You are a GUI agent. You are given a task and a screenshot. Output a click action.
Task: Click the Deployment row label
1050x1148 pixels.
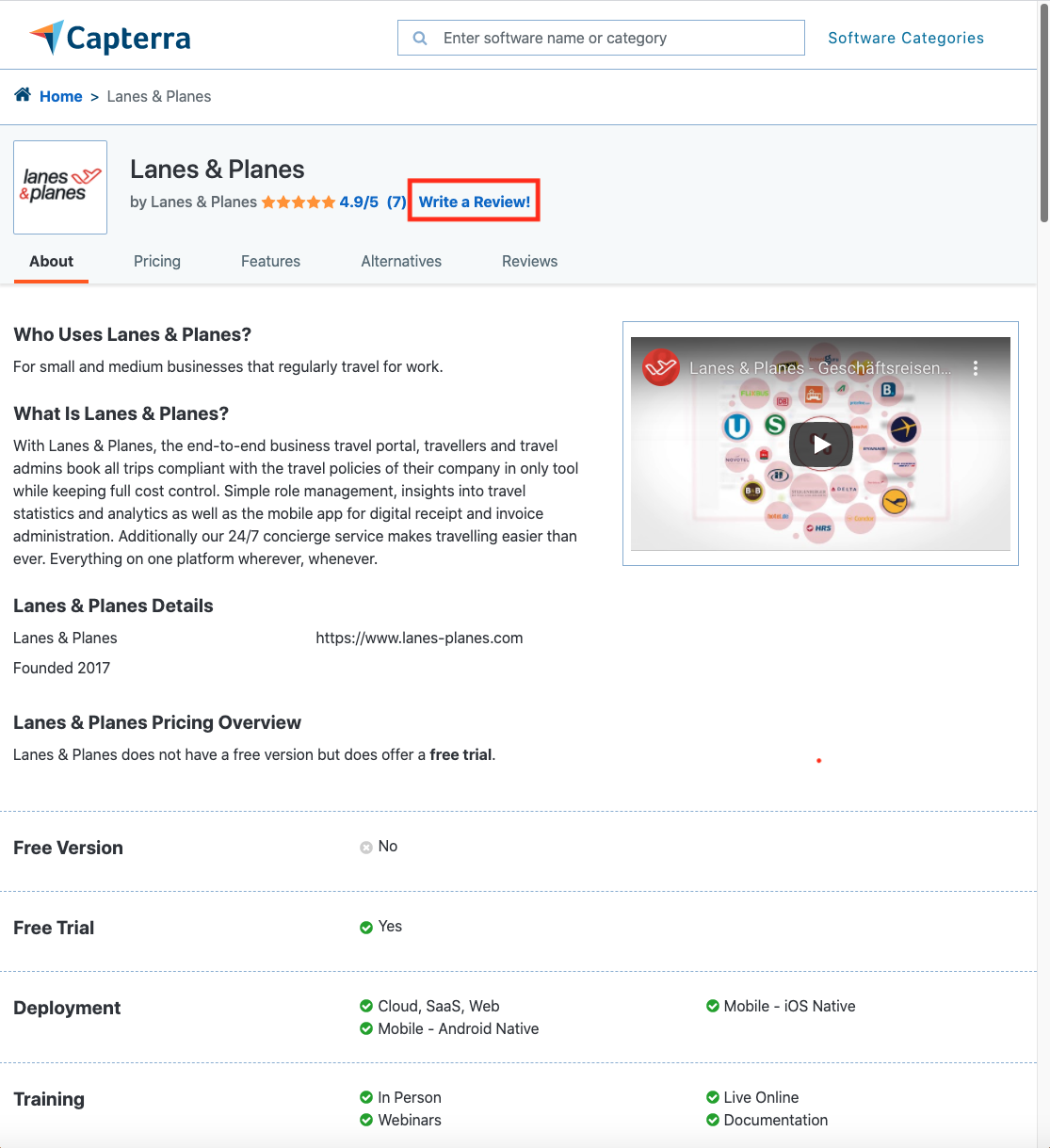[67, 1008]
